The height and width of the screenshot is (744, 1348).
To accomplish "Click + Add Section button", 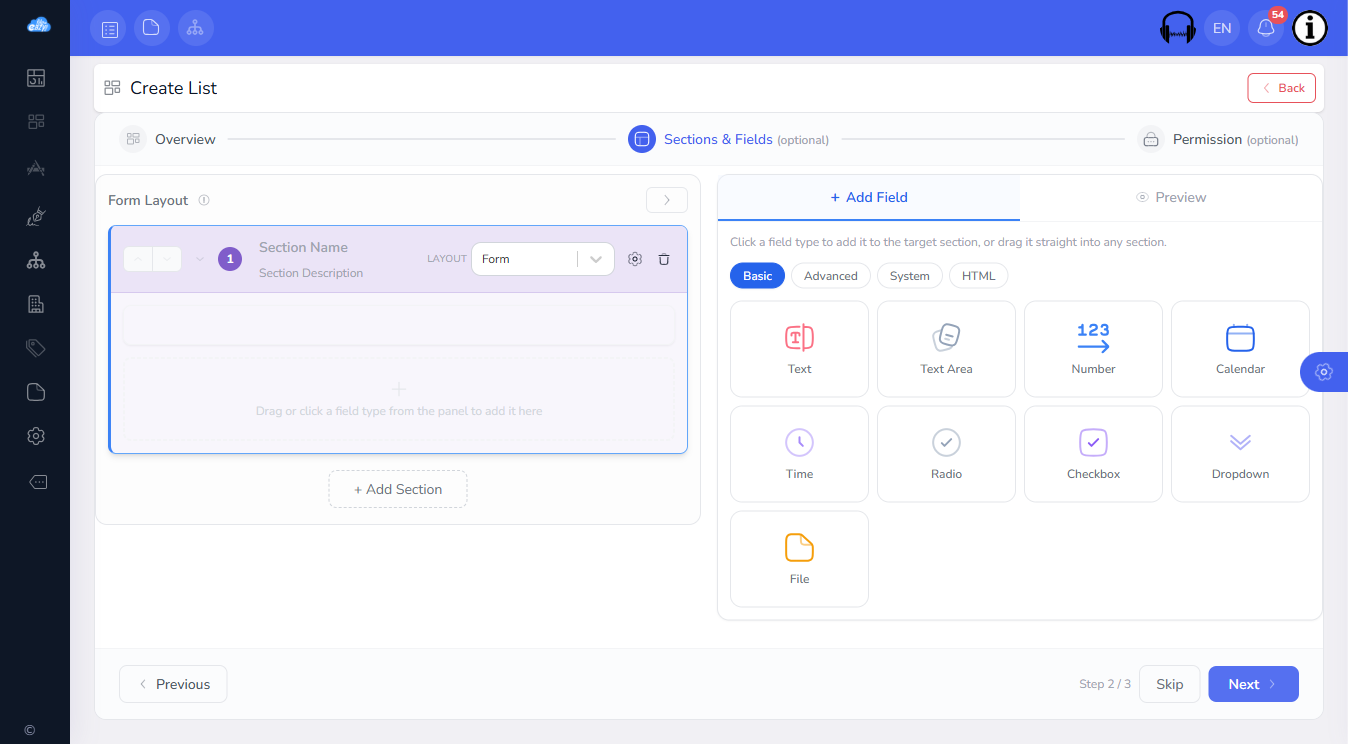I will click(x=398, y=489).
